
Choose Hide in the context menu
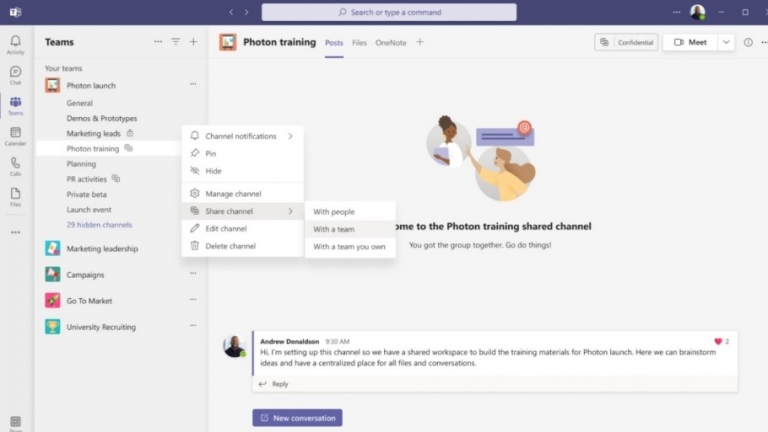point(242,171)
